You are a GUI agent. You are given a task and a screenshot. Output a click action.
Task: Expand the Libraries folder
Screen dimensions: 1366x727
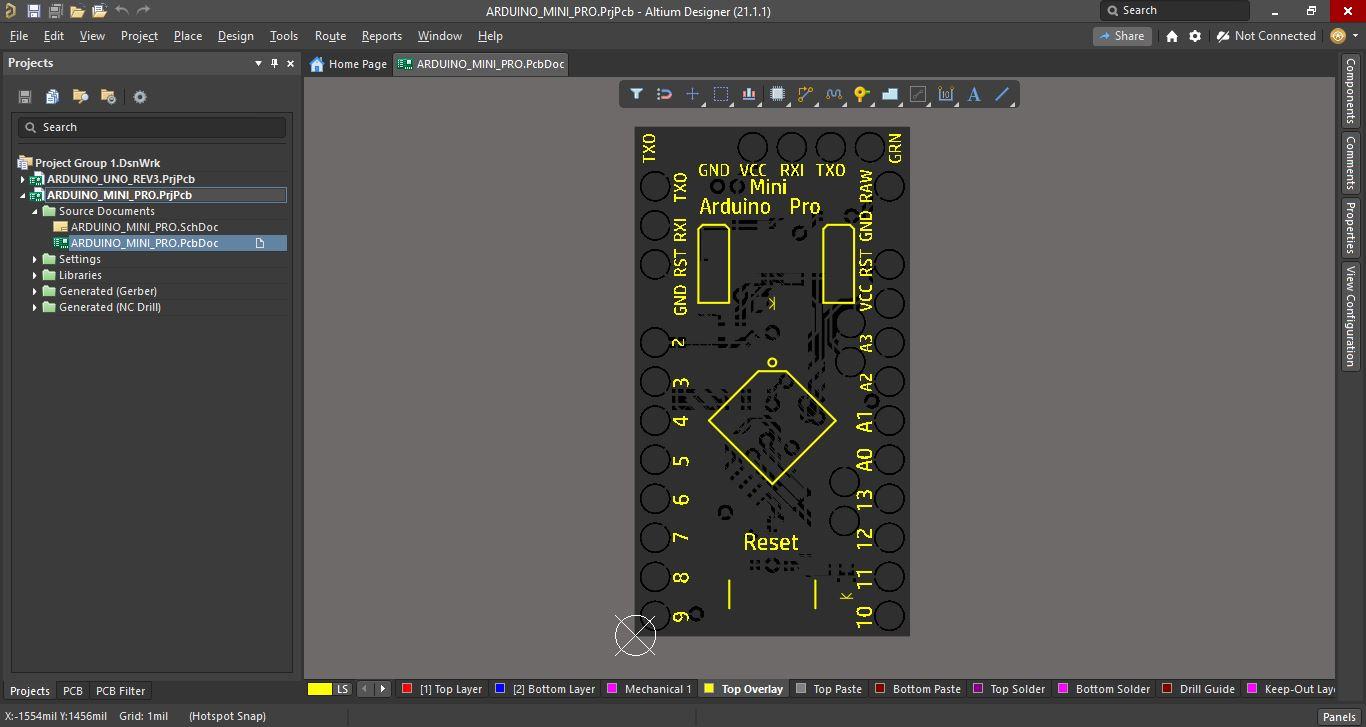[x=35, y=275]
